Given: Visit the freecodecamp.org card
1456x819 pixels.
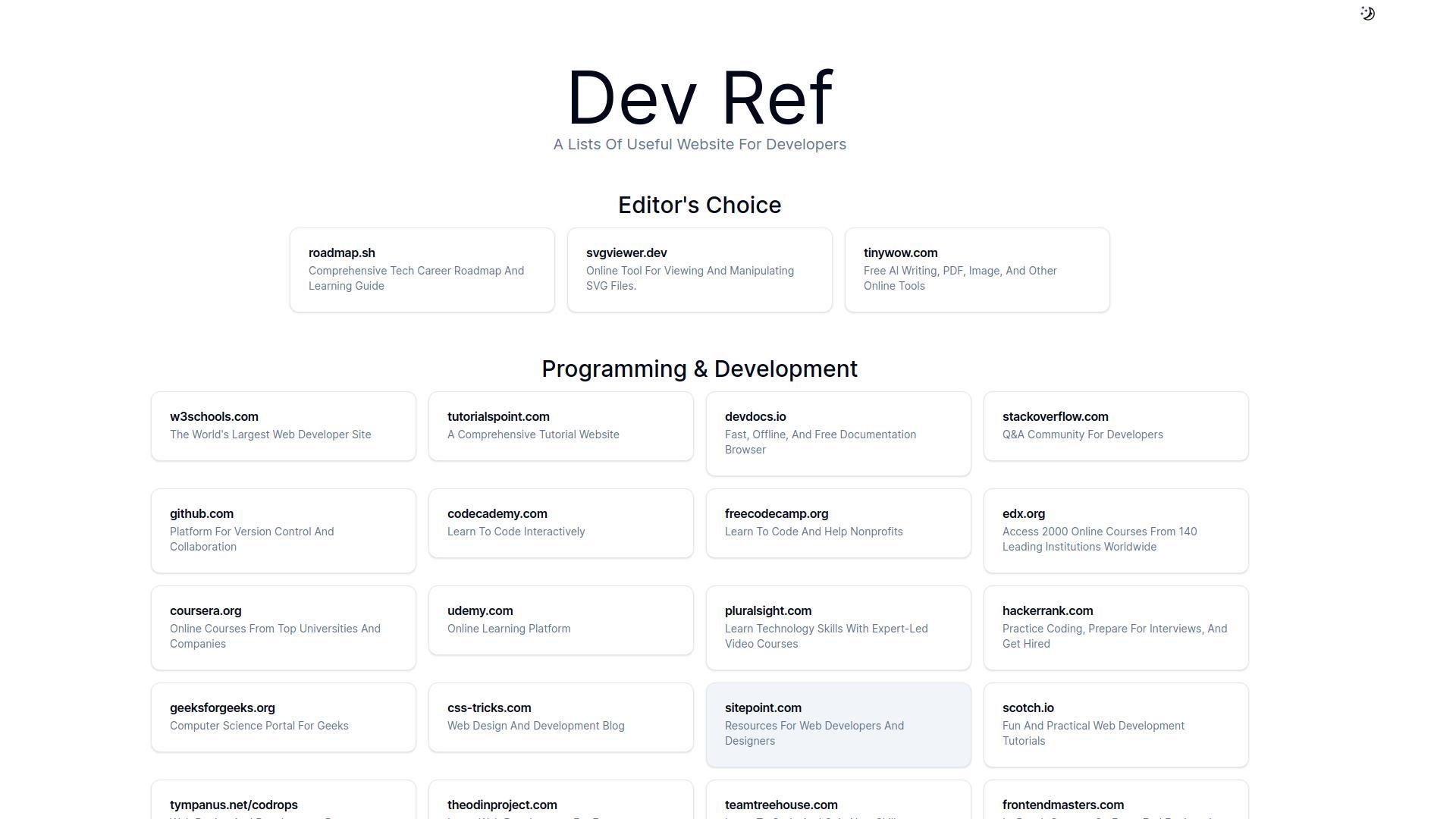Looking at the screenshot, I should pos(838,523).
